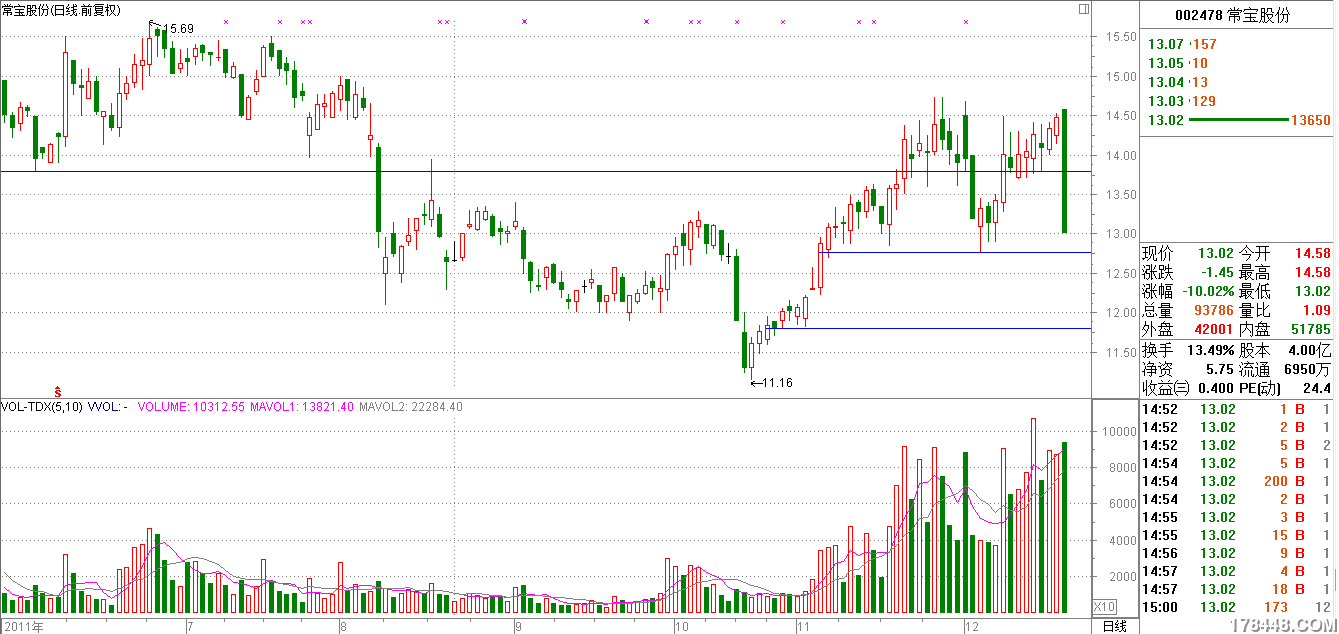Click the chart title 常宝股份(日线 前复权)
1339x634 pixels.
[x=61, y=10]
